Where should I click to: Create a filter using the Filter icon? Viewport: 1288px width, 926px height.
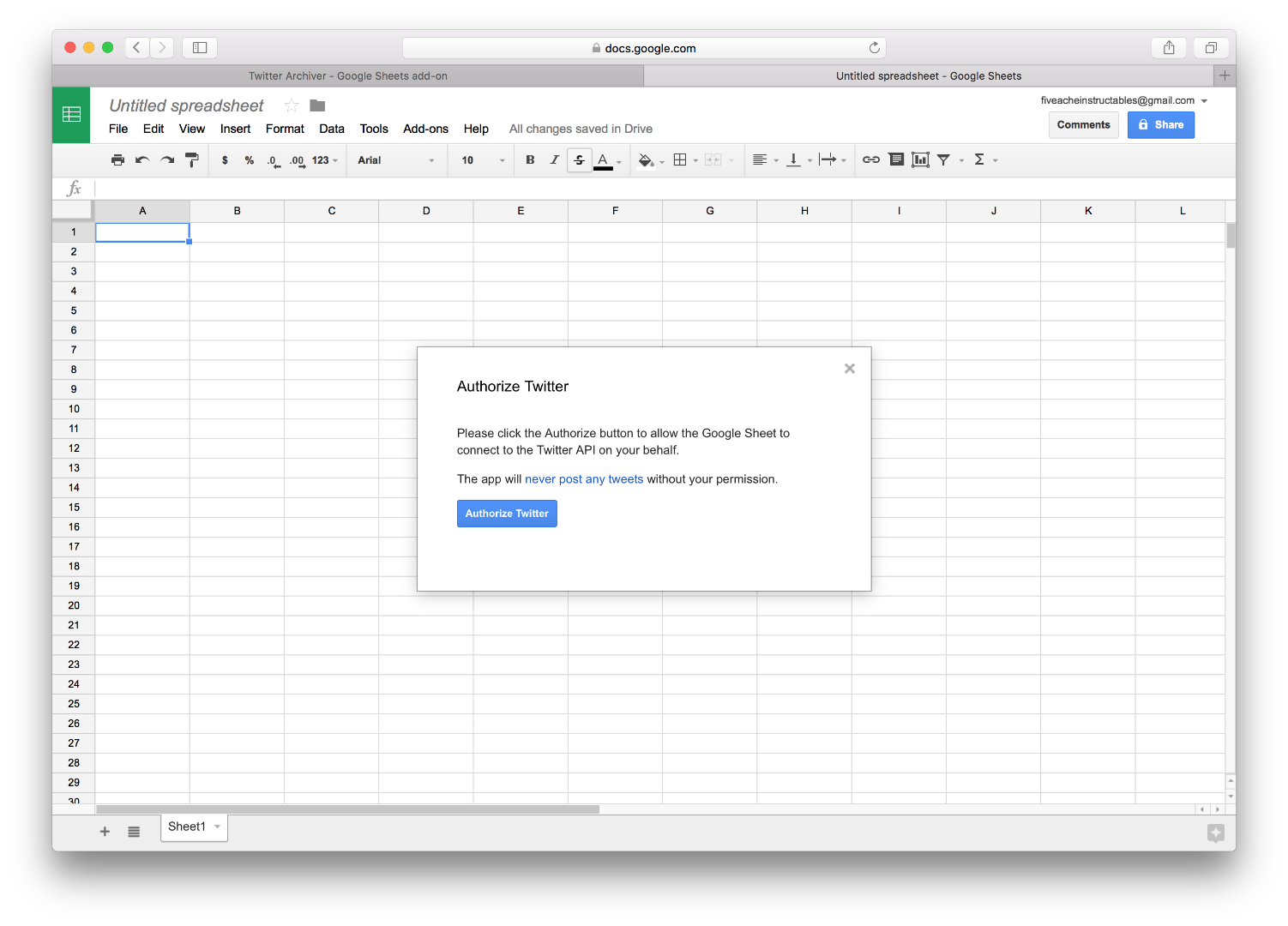(943, 159)
